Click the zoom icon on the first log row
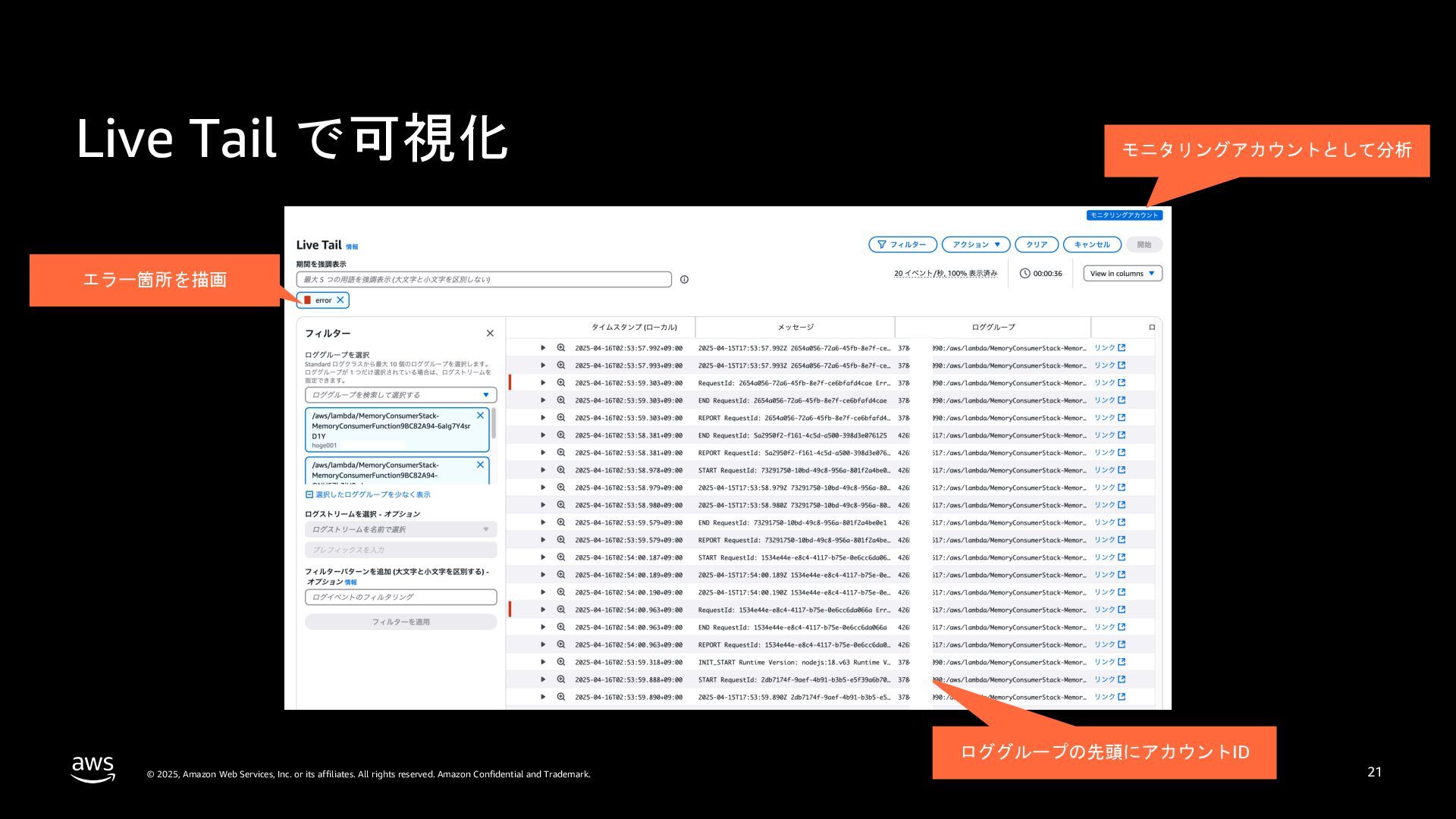 pyautogui.click(x=561, y=348)
